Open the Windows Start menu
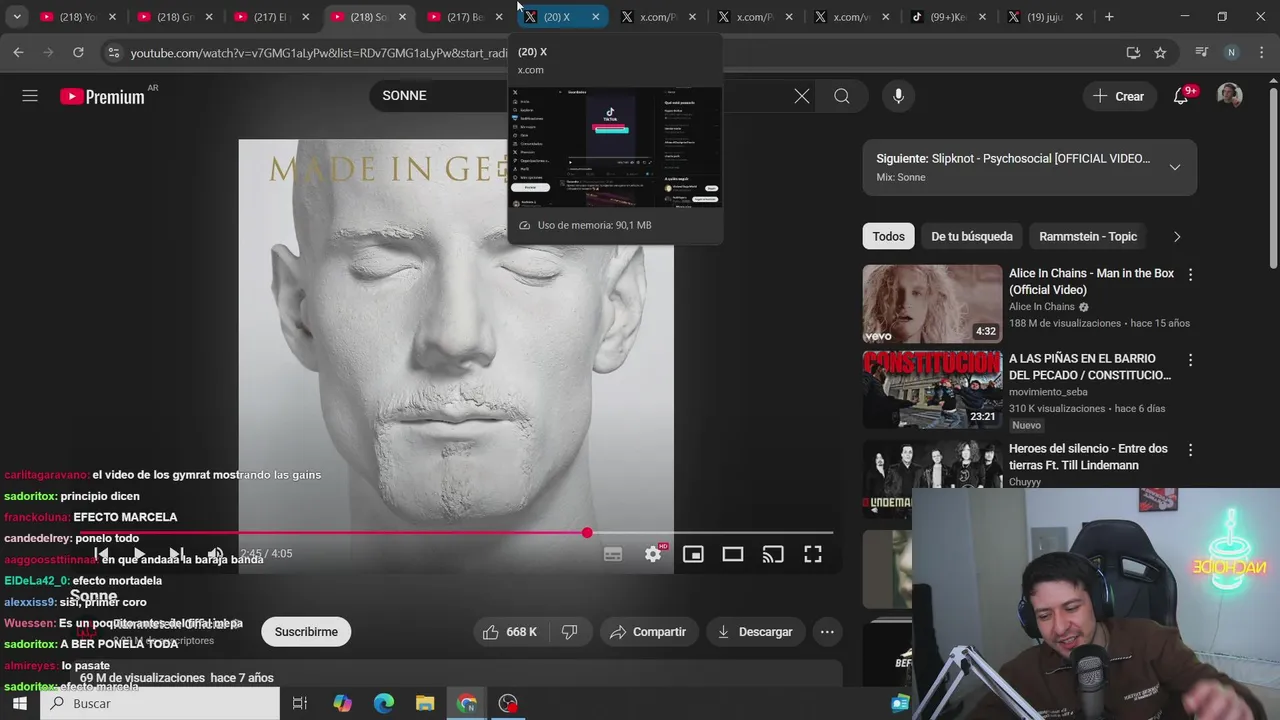 coord(19,704)
